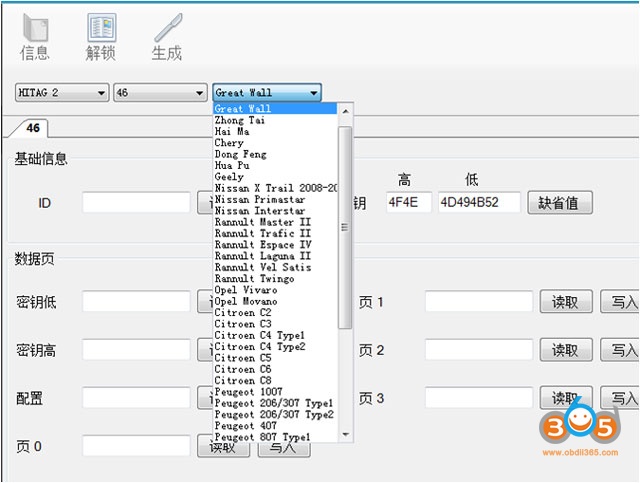Click the 缺省值 (default value) button

click(560, 203)
